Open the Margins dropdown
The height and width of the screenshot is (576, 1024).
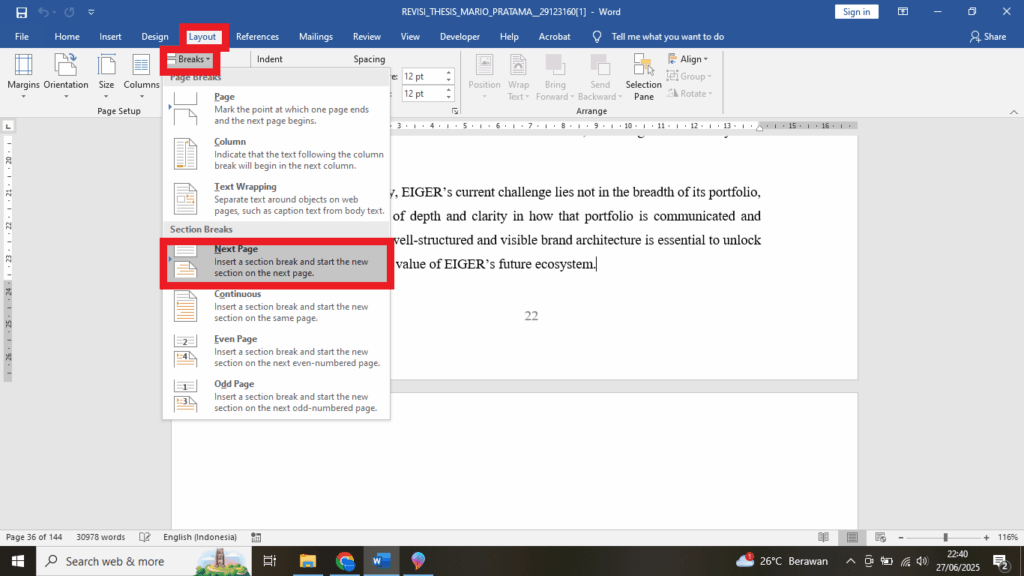[24, 76]
